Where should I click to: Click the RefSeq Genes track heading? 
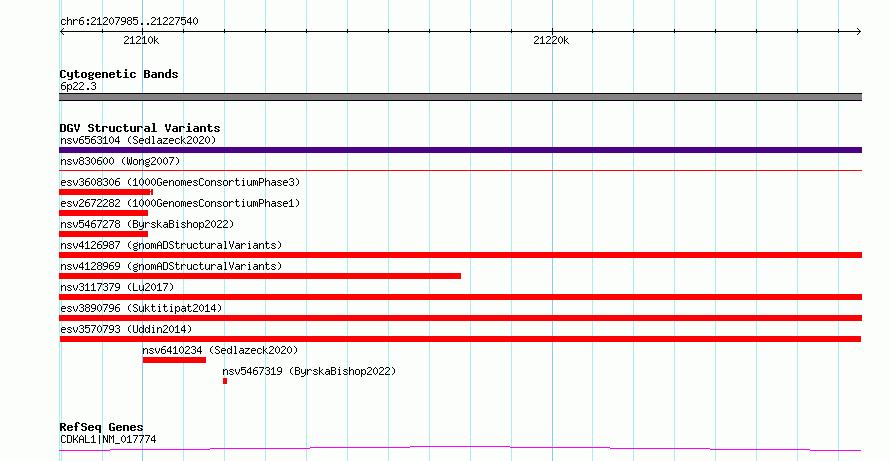pyautogui.click(x=101, y=427)
